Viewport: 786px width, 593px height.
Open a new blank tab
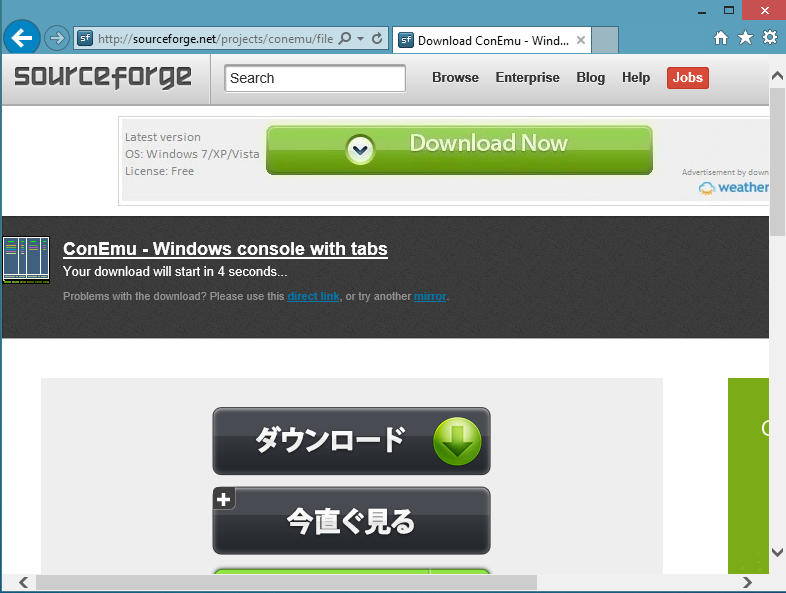coord(605,40)
